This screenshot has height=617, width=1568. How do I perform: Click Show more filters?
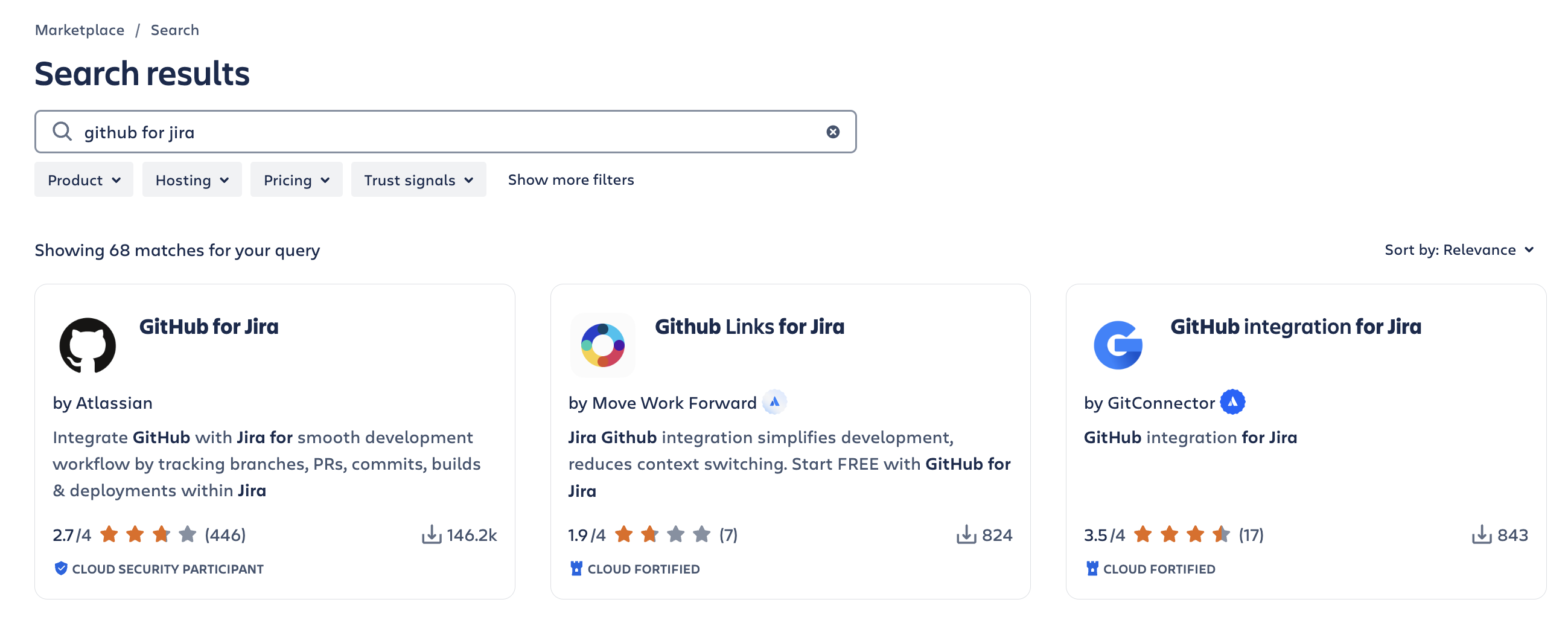(570, 179)
